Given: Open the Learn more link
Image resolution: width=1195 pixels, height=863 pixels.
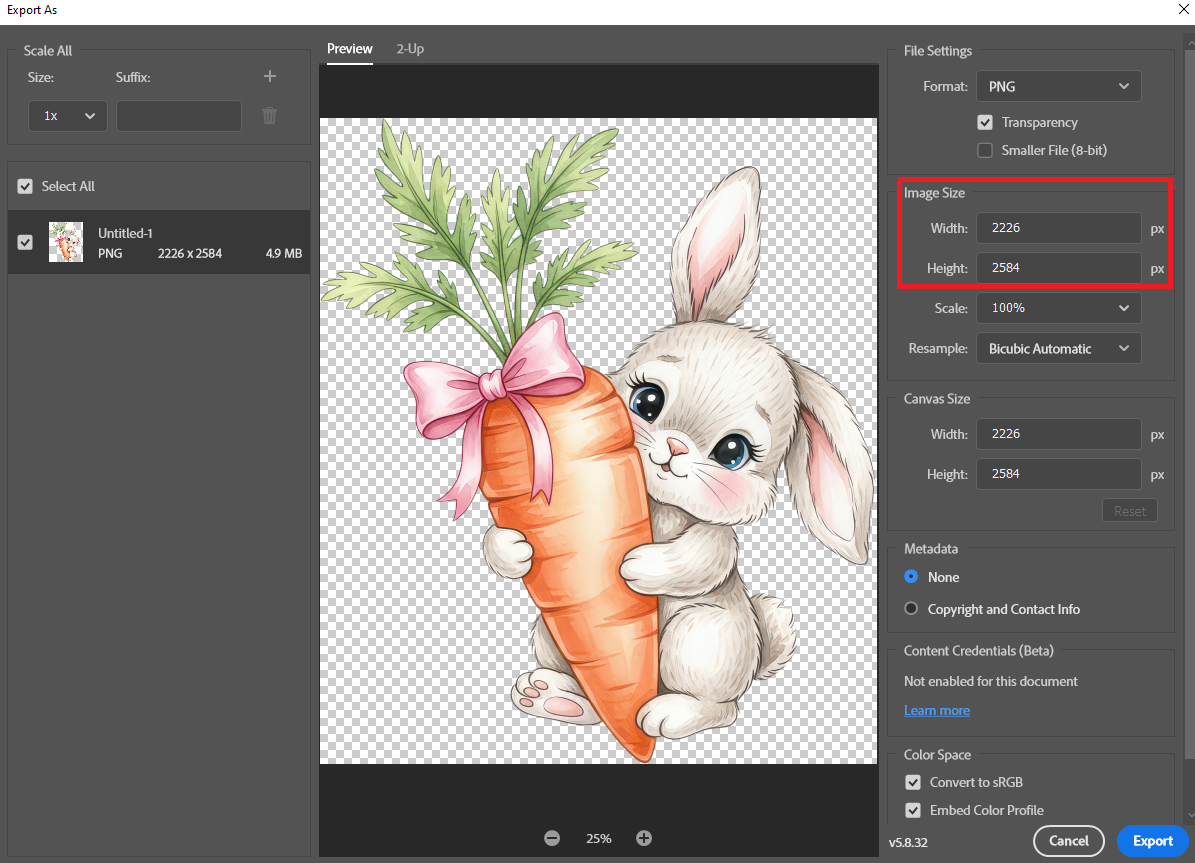Looking at the screenshot, I should [936, 710].
